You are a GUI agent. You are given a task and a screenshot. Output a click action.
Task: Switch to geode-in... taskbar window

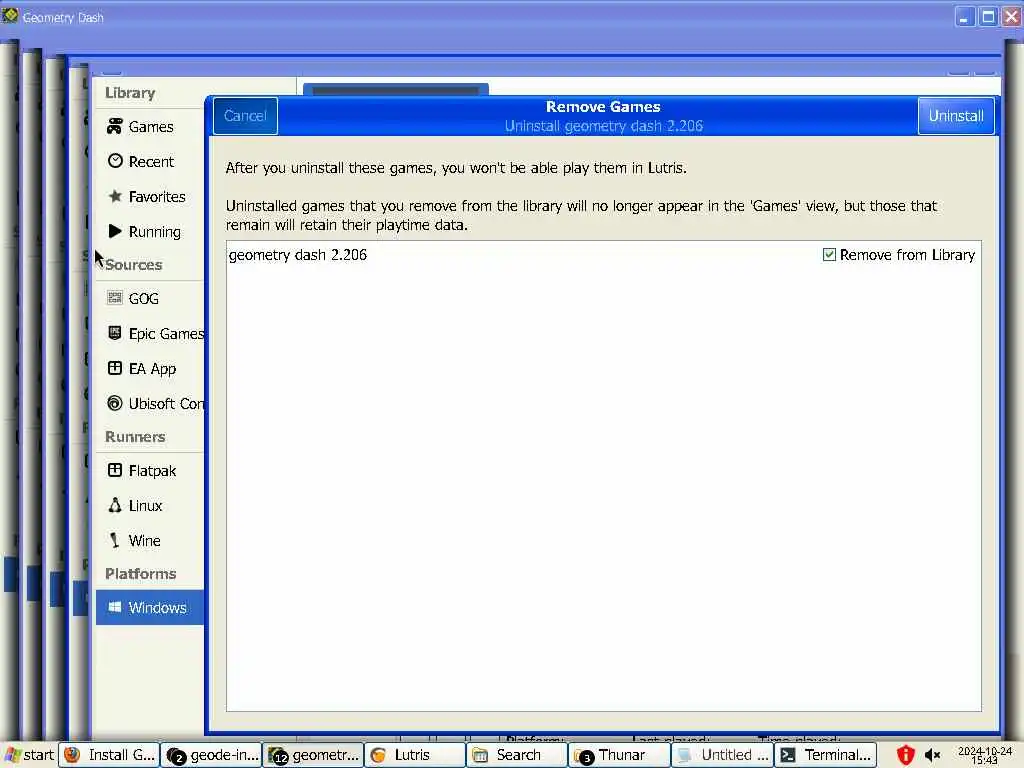(x=211, y=755)
